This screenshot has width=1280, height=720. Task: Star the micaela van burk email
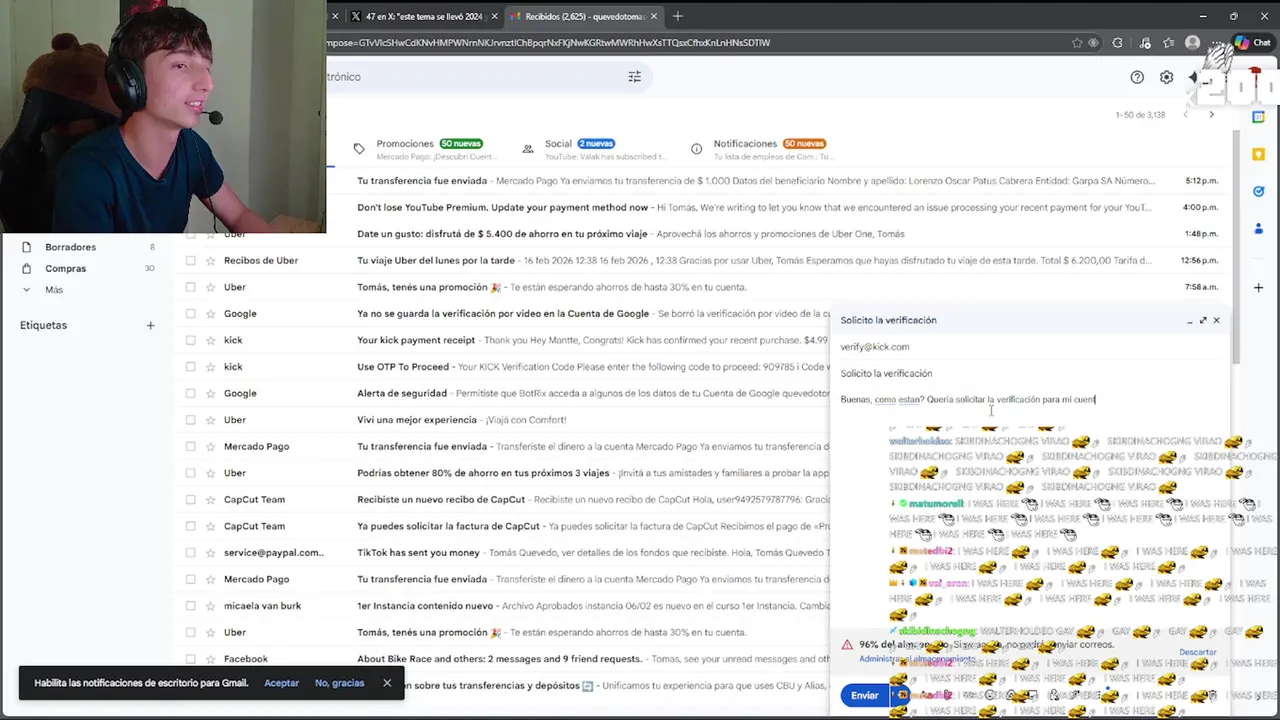[211, 606]
